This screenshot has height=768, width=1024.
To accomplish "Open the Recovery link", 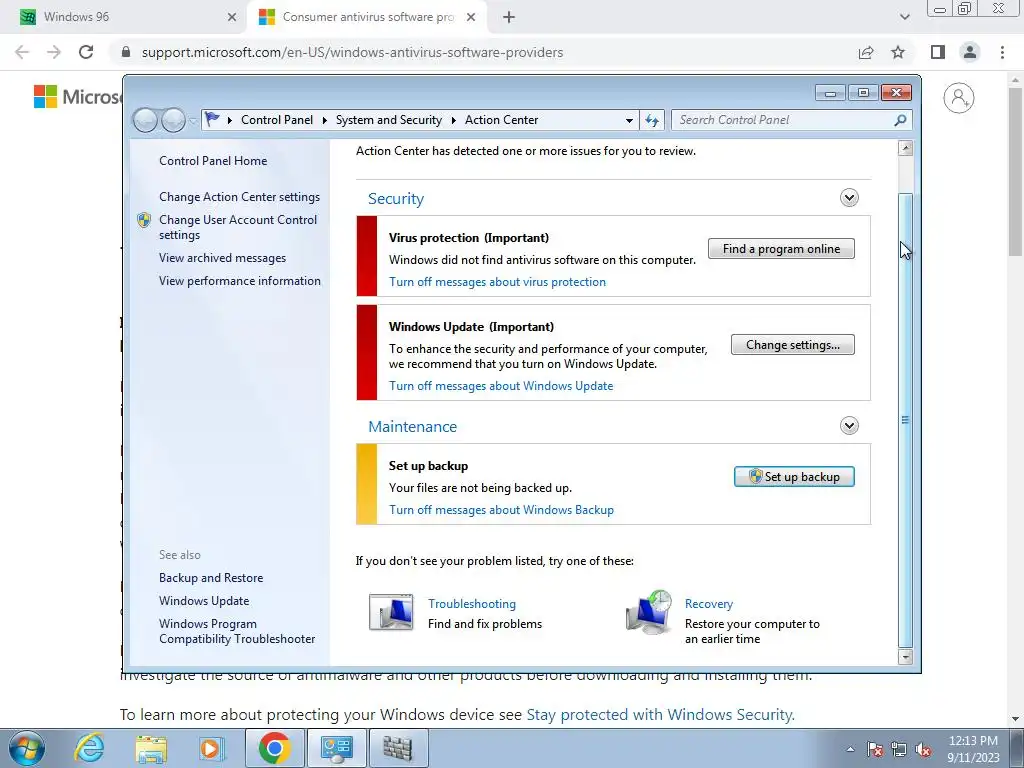I will click(709, 604).
